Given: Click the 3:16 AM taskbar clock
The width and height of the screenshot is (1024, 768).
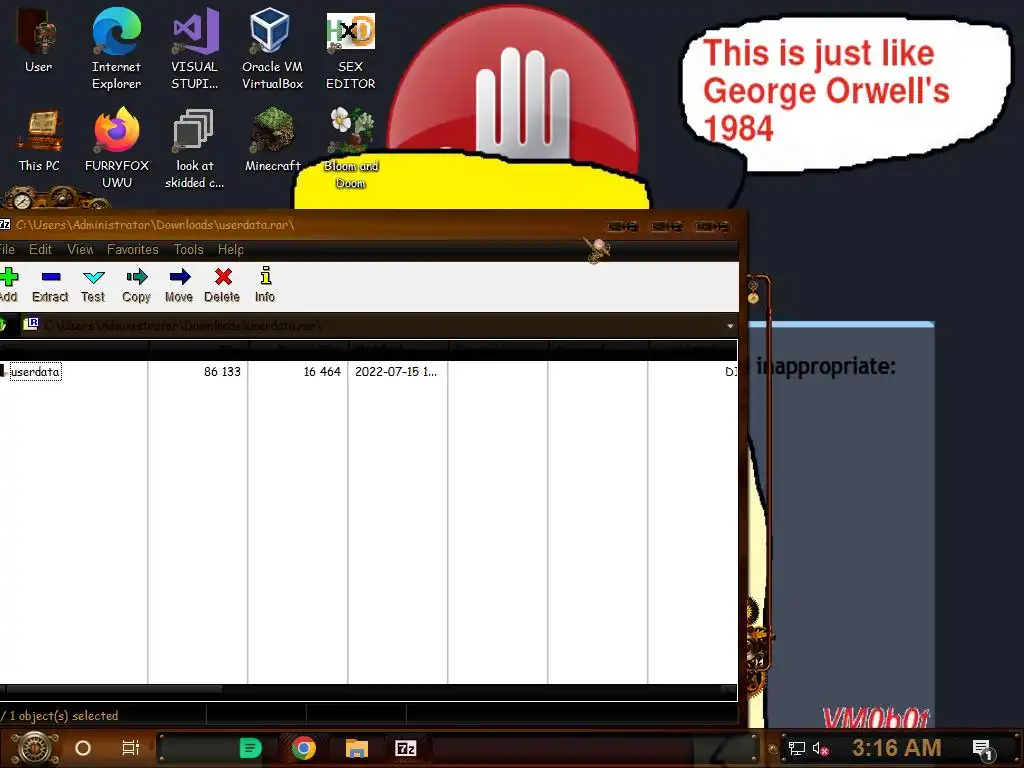Looking at the screenshot, I should (x=897, y=748).
